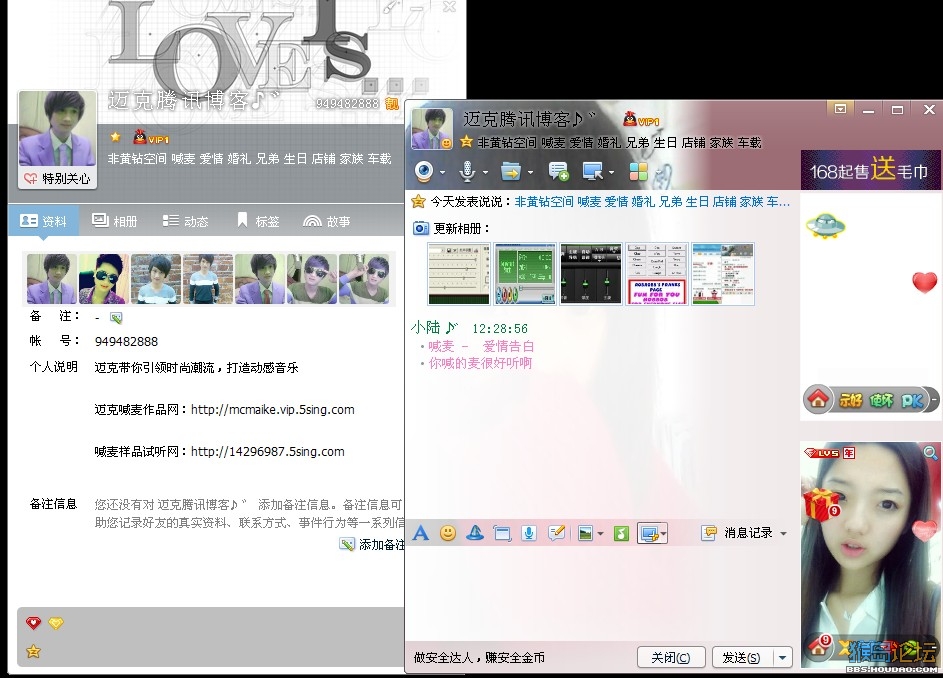
Task: Send a window shake to the contact
Action: pyautogui.click(x=502, y=533)
